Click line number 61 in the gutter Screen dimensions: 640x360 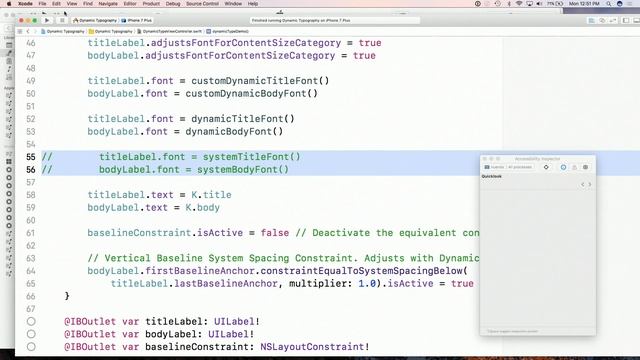(31, 233)
